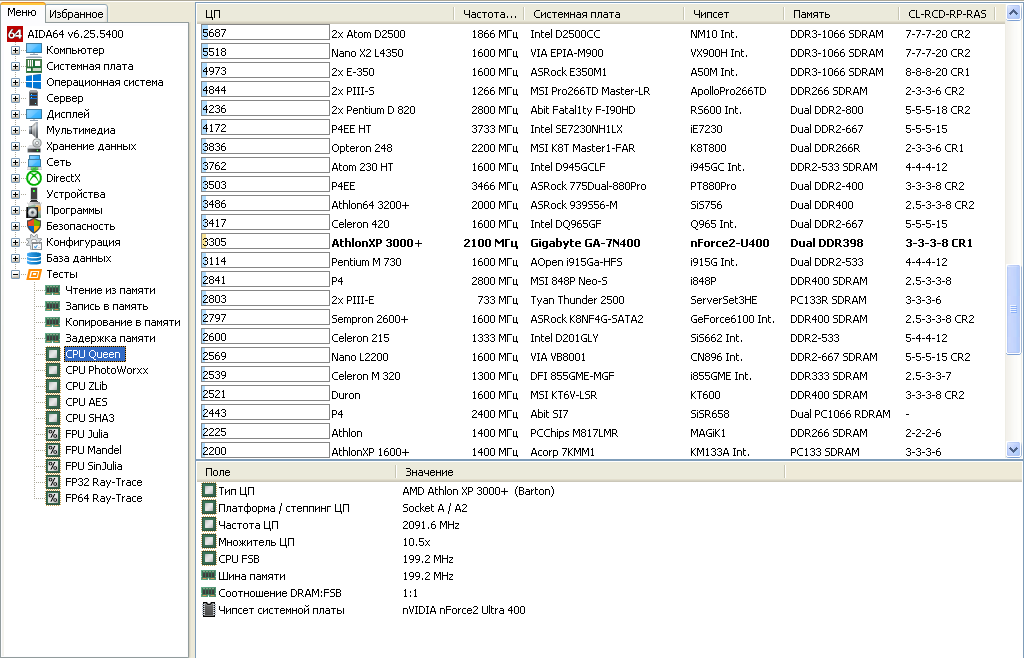The height and width of the screenshot is (658, 1024).
Task: Sort by the Память column header
Action: point(841,14)
